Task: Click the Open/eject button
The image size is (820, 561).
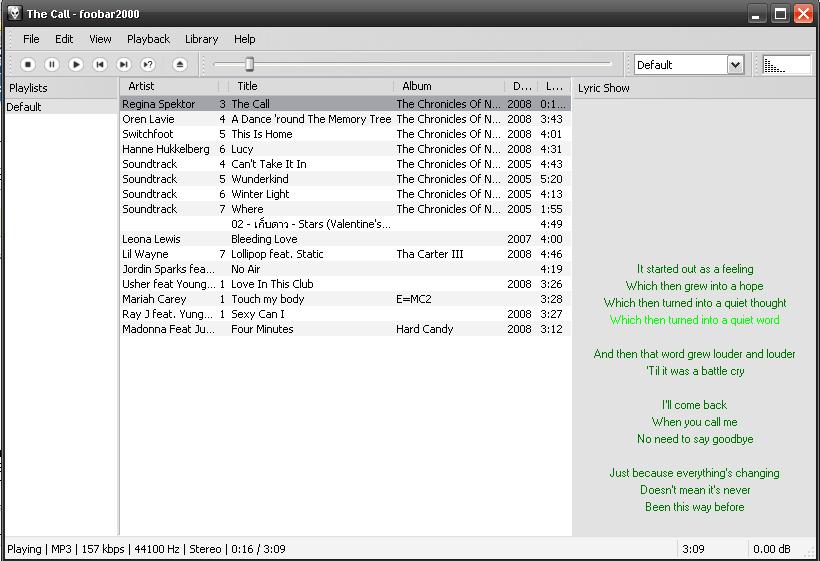Action: tap(180, 64)
